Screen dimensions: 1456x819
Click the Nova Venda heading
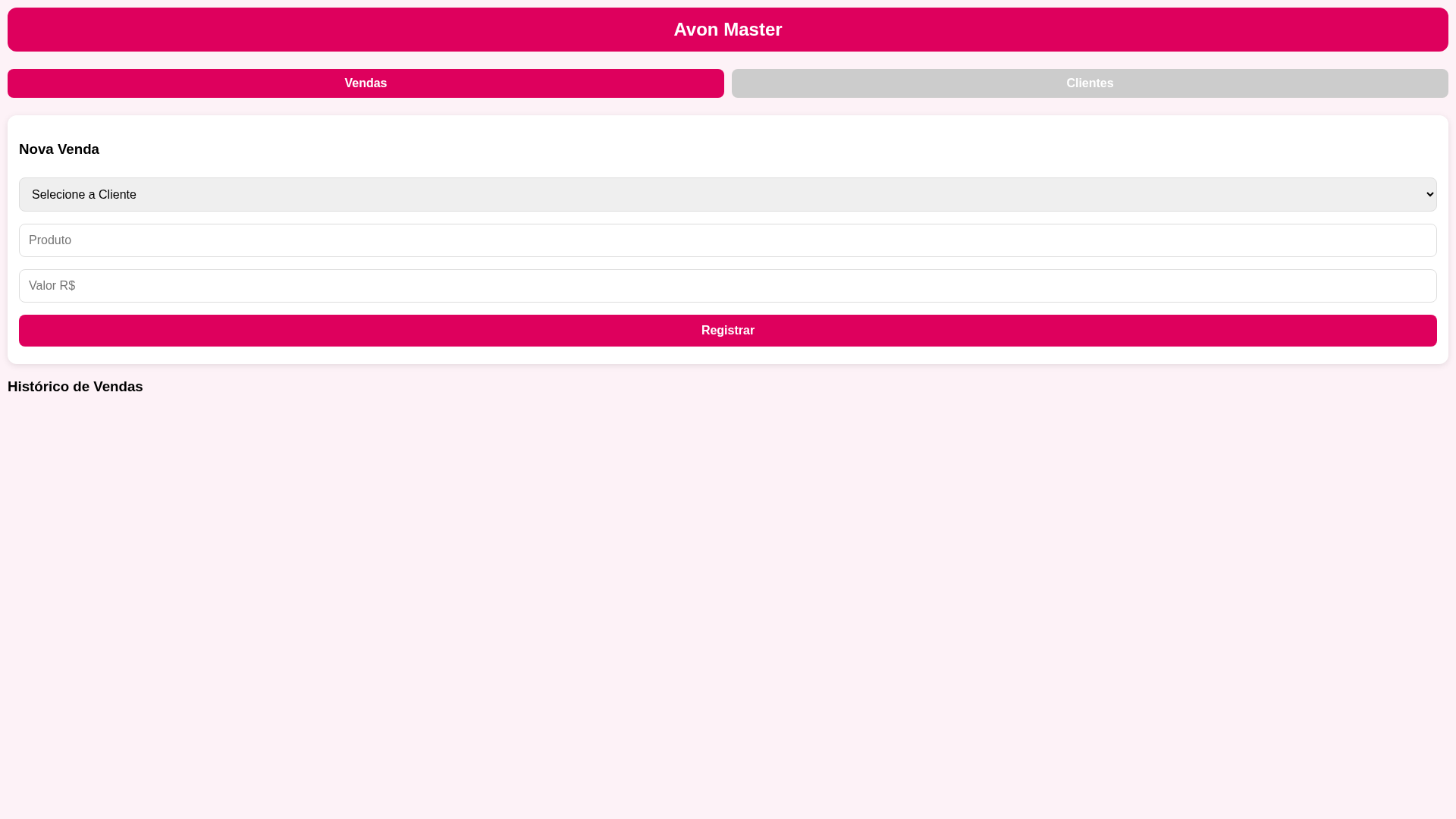59,149
